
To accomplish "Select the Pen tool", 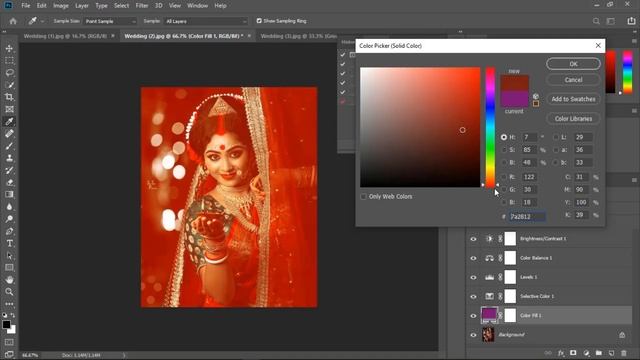I will pyautogui.click(x=9, y=231).
